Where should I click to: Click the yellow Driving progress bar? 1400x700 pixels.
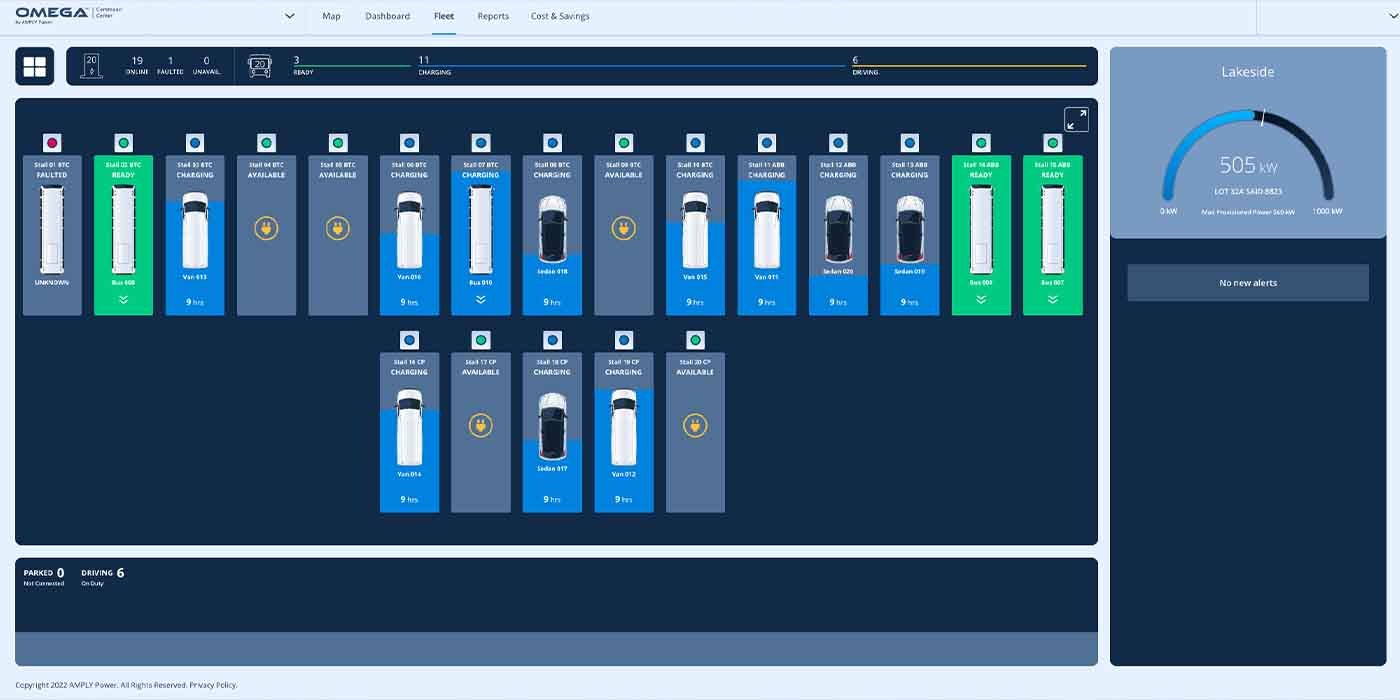pyautogui.click(x=969, y=66)
